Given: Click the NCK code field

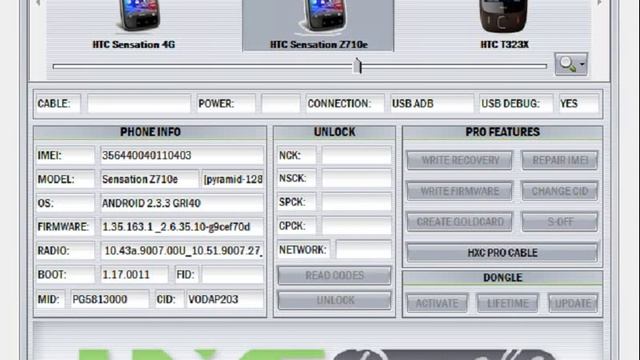Looking at the screenshot, I should pyautogui.click(x=356, y=156).
